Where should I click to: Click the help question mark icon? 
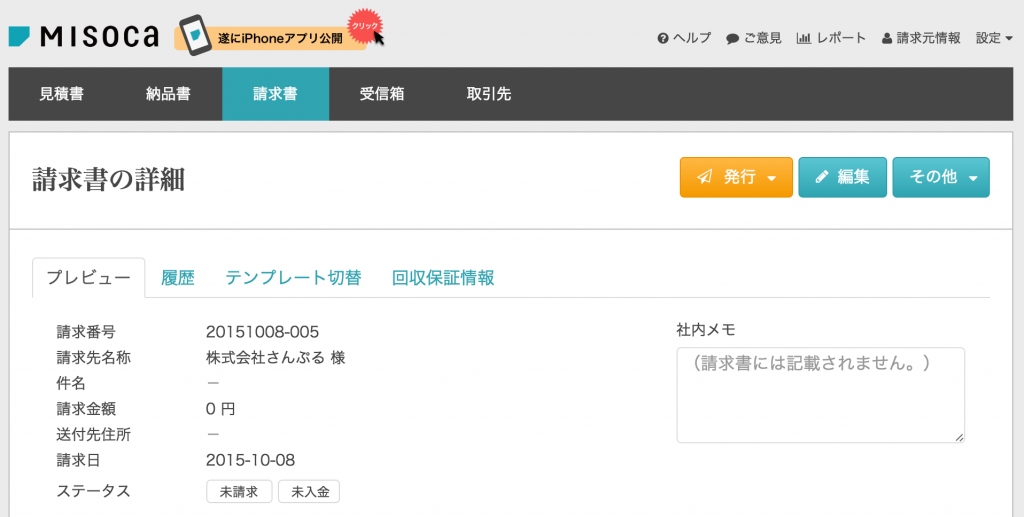(663, 39)
